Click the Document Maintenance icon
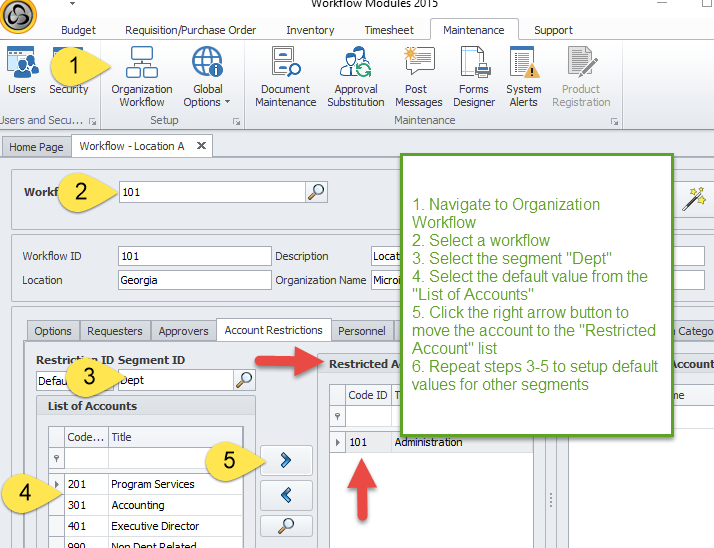This screenshot has height=548, width=714. click(283, 76)
